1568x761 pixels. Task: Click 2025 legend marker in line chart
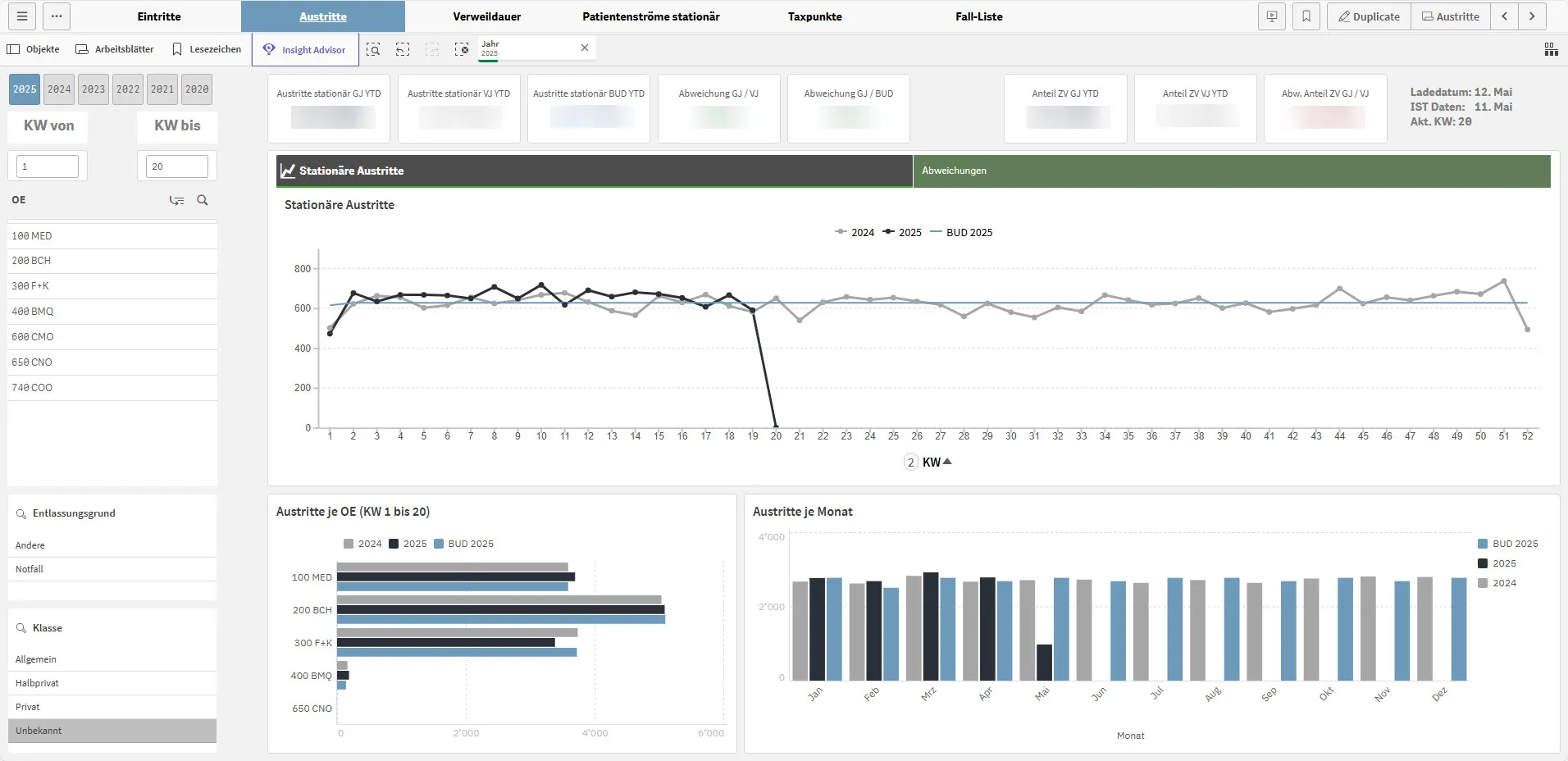tap(888, 232)
